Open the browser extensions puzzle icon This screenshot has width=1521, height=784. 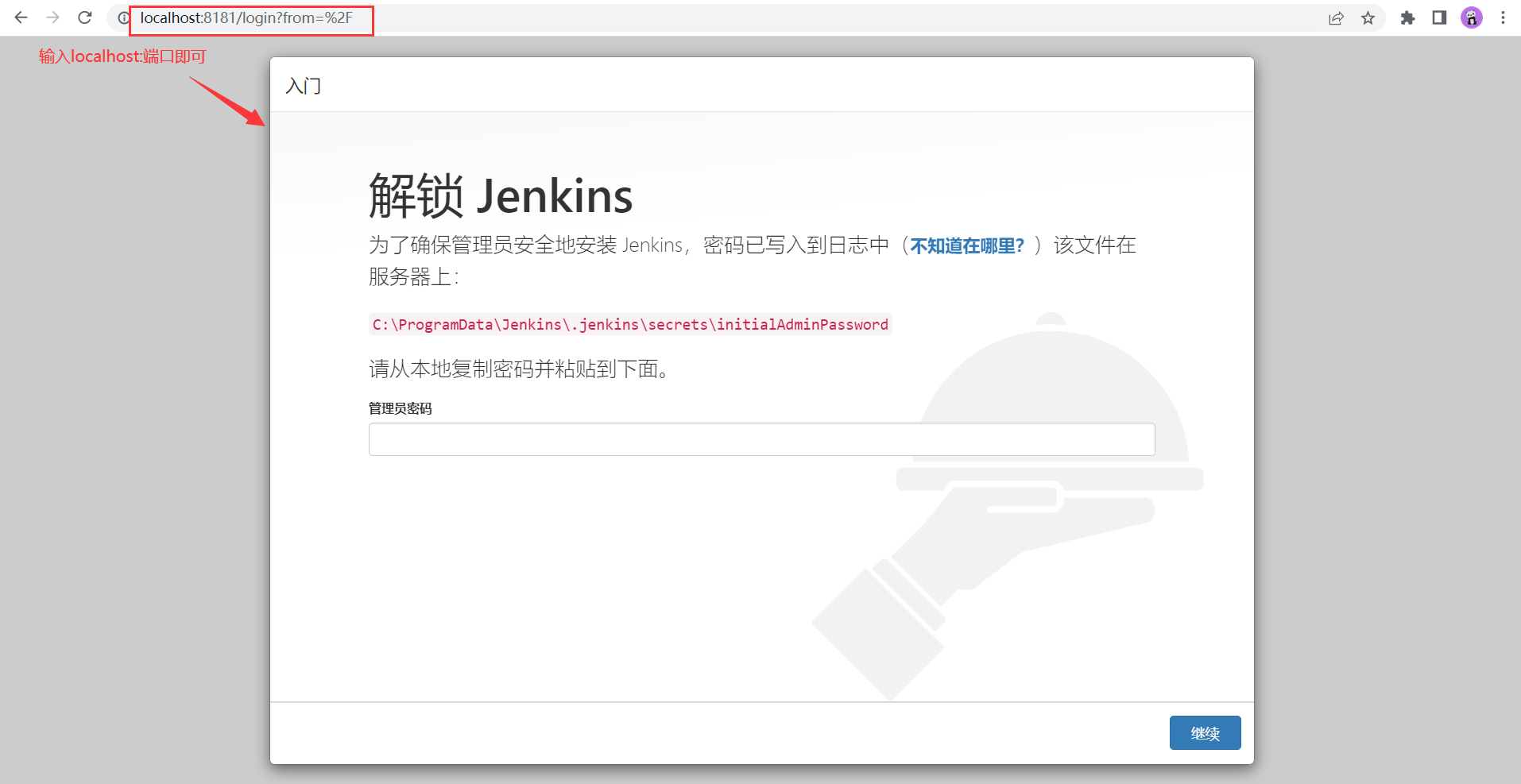tap(1407, 18)
